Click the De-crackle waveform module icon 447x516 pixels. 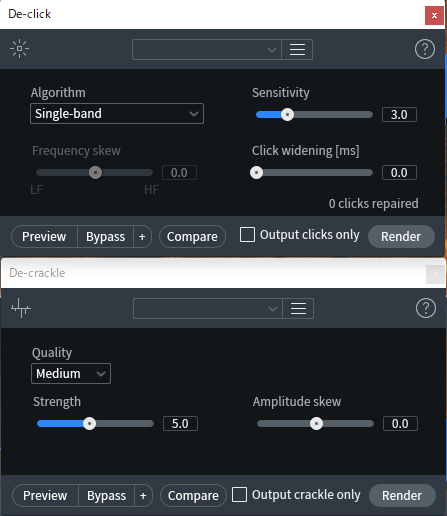tap(21, 308)
